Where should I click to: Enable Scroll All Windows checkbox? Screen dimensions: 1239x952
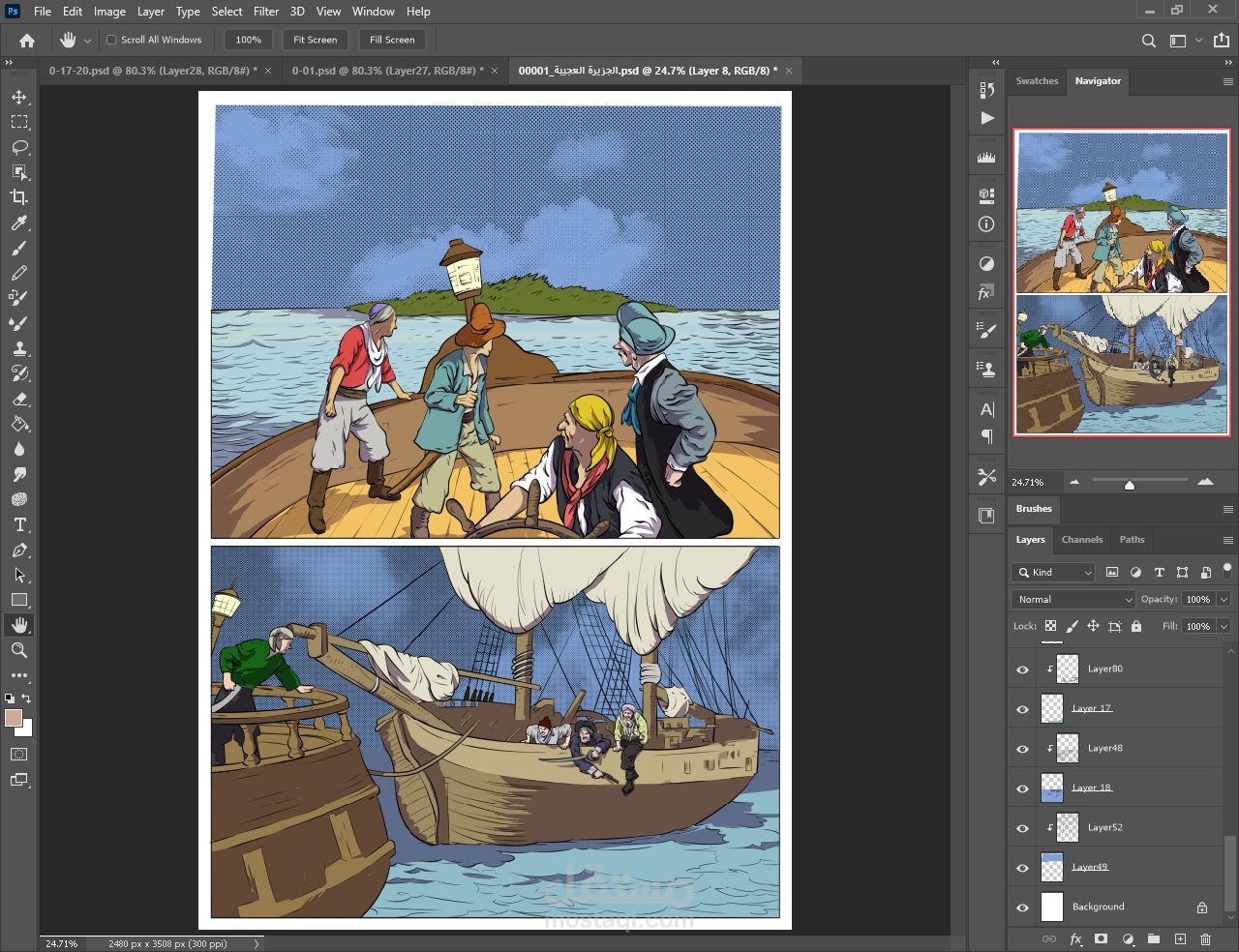pyautogui.click(x=111, y=40)
